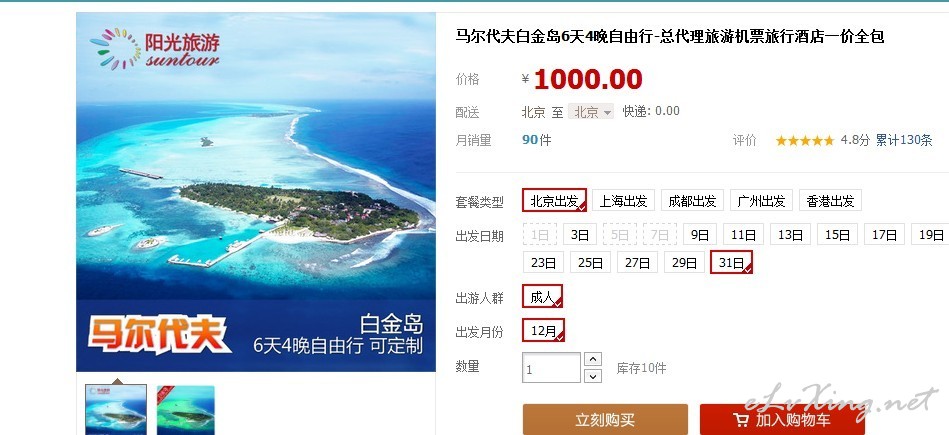This screenshot has width=949, height=435.
Task: Select the 北京出发 package option
Action: [554, 200]
